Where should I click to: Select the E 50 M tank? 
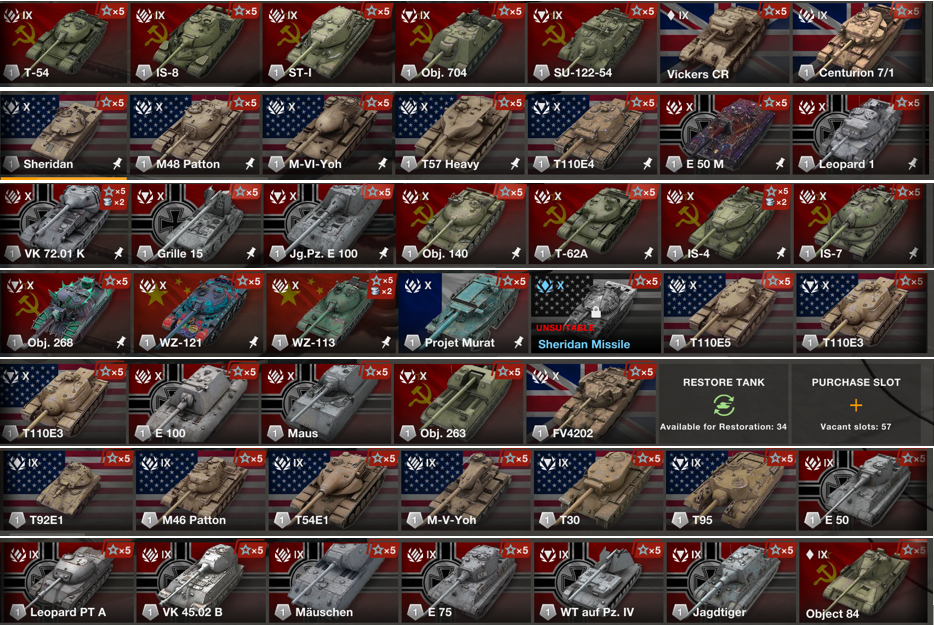pos(725,135)
